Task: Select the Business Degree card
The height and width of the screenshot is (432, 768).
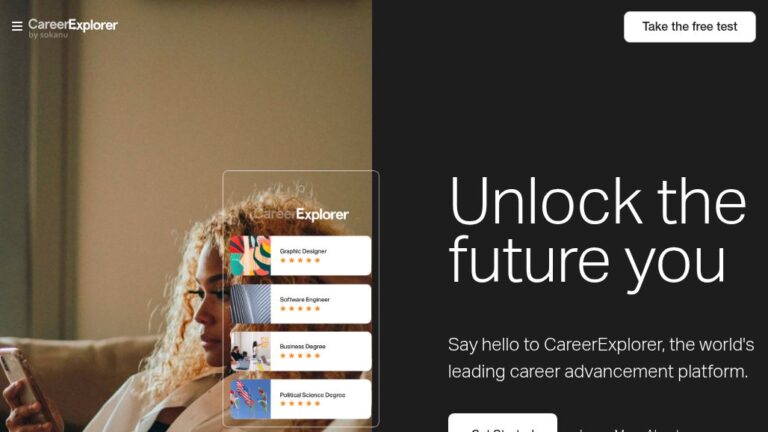Action: point(300,351)
